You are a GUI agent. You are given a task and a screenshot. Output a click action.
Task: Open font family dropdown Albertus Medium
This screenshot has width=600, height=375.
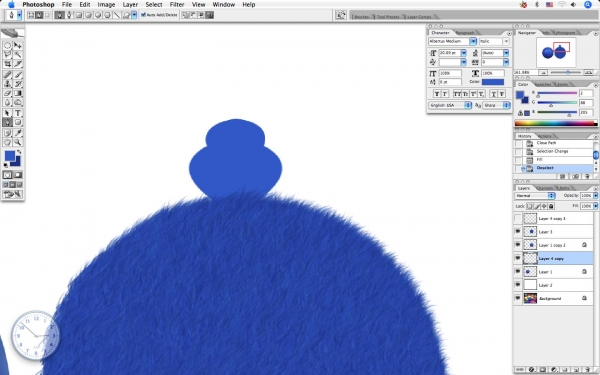pos(473,41)
